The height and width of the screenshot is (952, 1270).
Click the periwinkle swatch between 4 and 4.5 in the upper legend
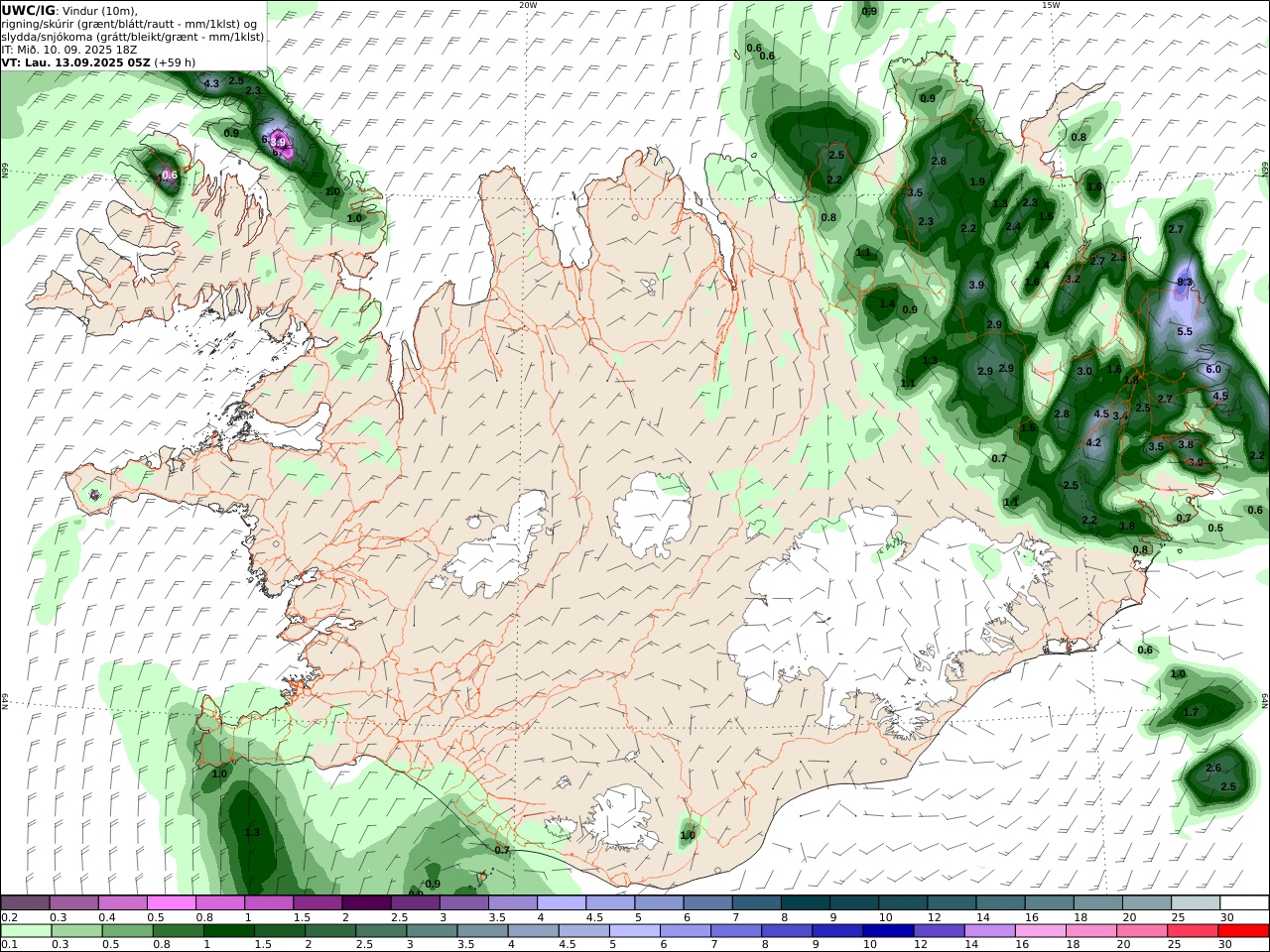[562, 902]
